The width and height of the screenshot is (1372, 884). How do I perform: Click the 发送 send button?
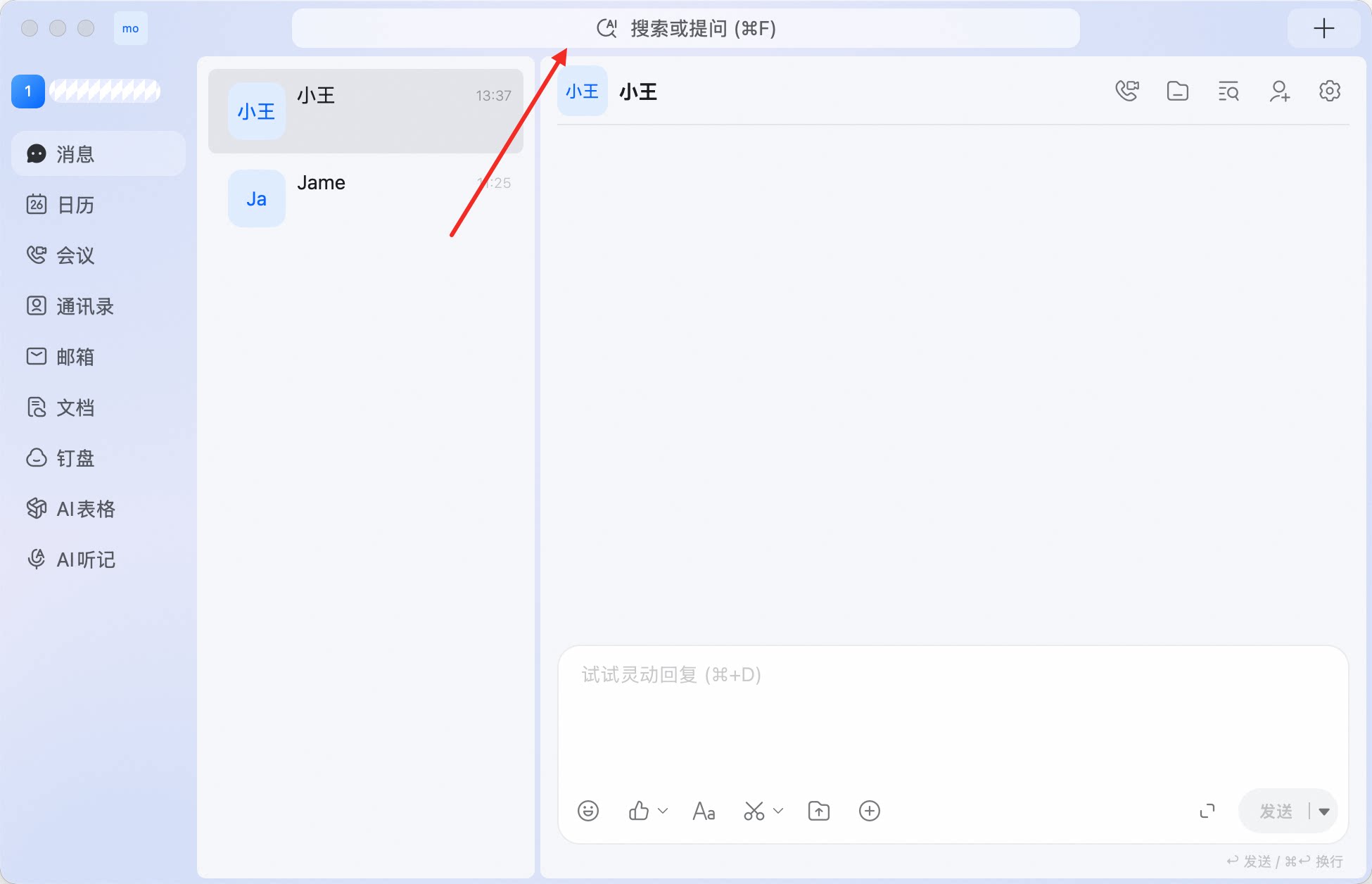[x=1276, y=812]
